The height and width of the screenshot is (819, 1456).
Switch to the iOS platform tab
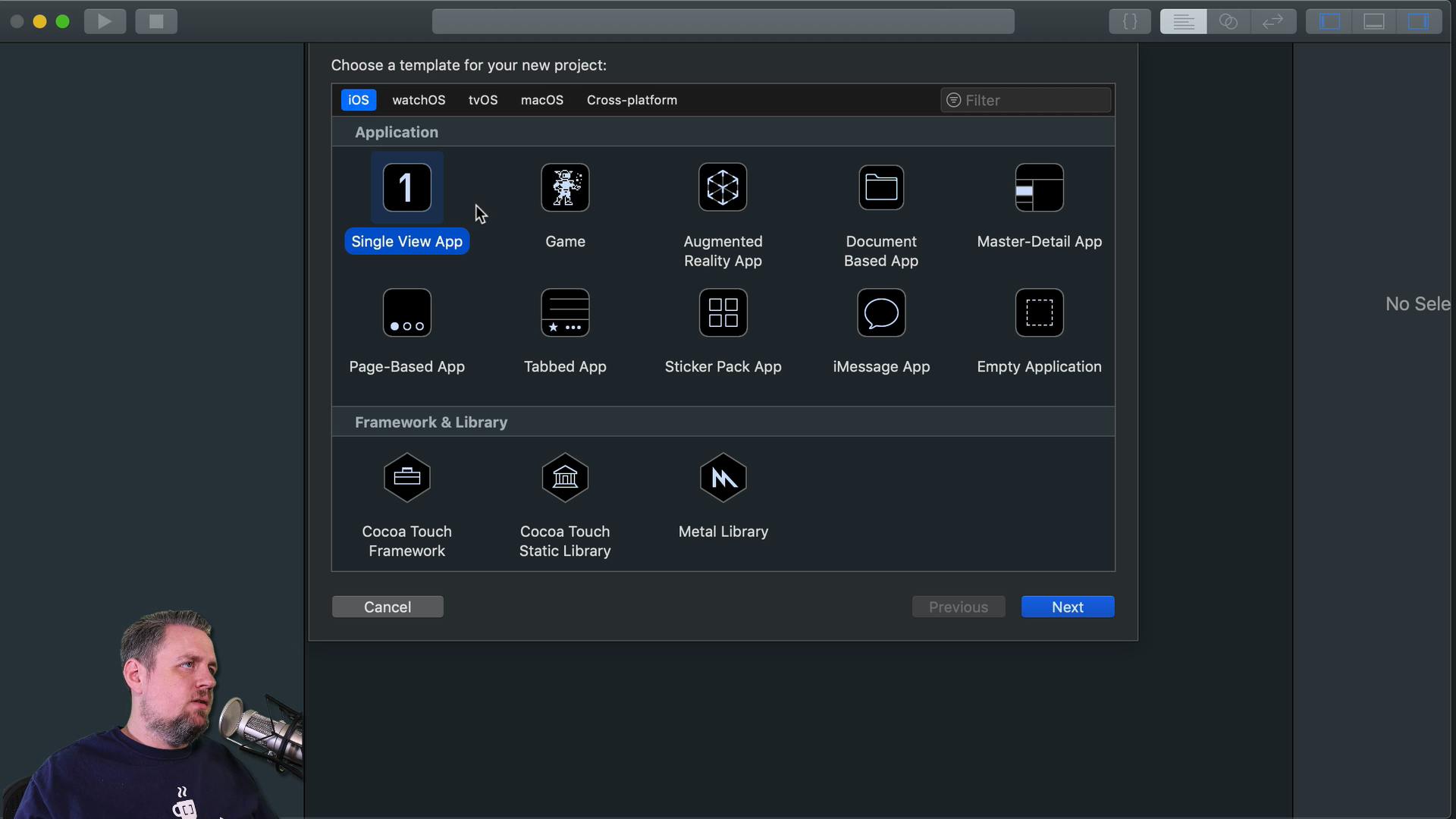tap(359, 100)
